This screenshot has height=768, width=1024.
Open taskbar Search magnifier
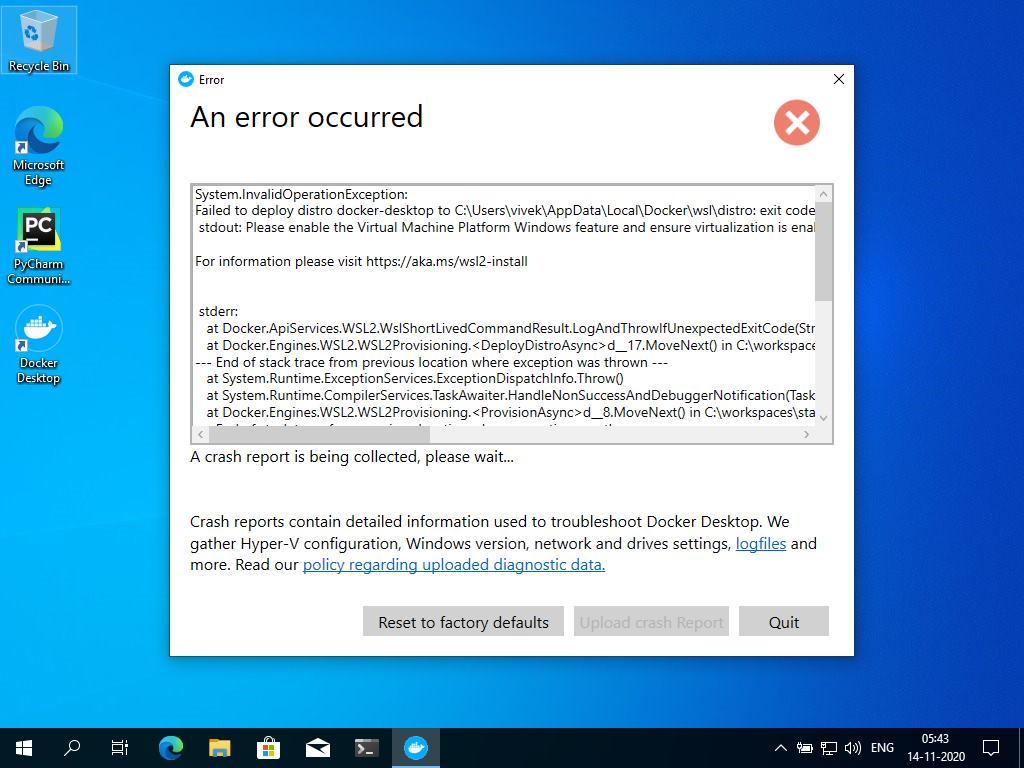(x=72, y=748)
